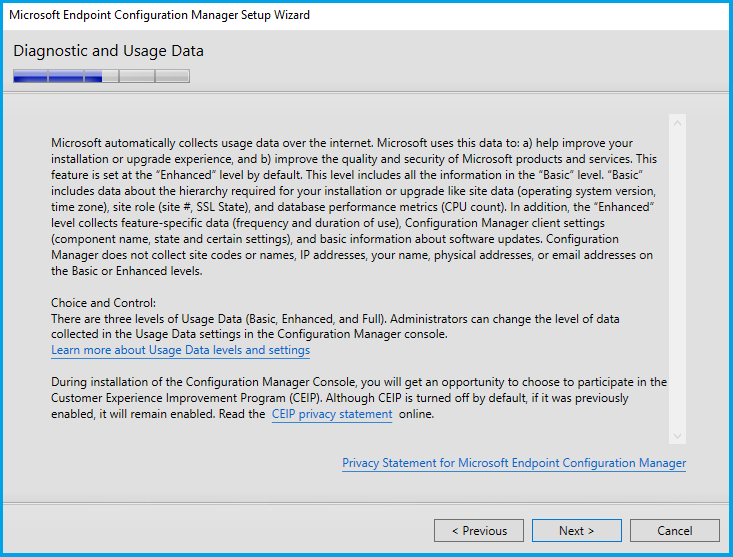The width and height of the screenshot is (733, 557).
Task: Open Learn more about Usage Data levels link
Action: tap(180, 351)
